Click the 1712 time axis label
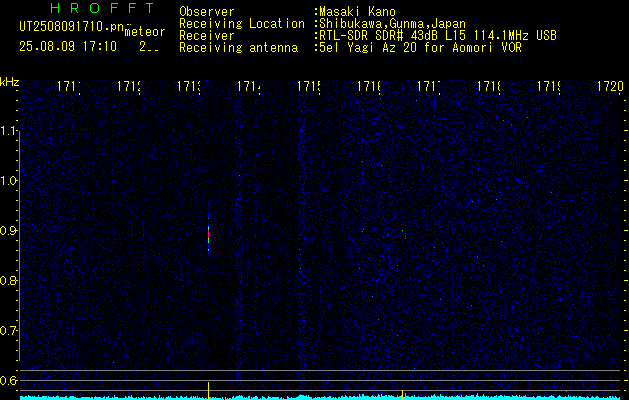629x400 pixels. coord(128,87)
